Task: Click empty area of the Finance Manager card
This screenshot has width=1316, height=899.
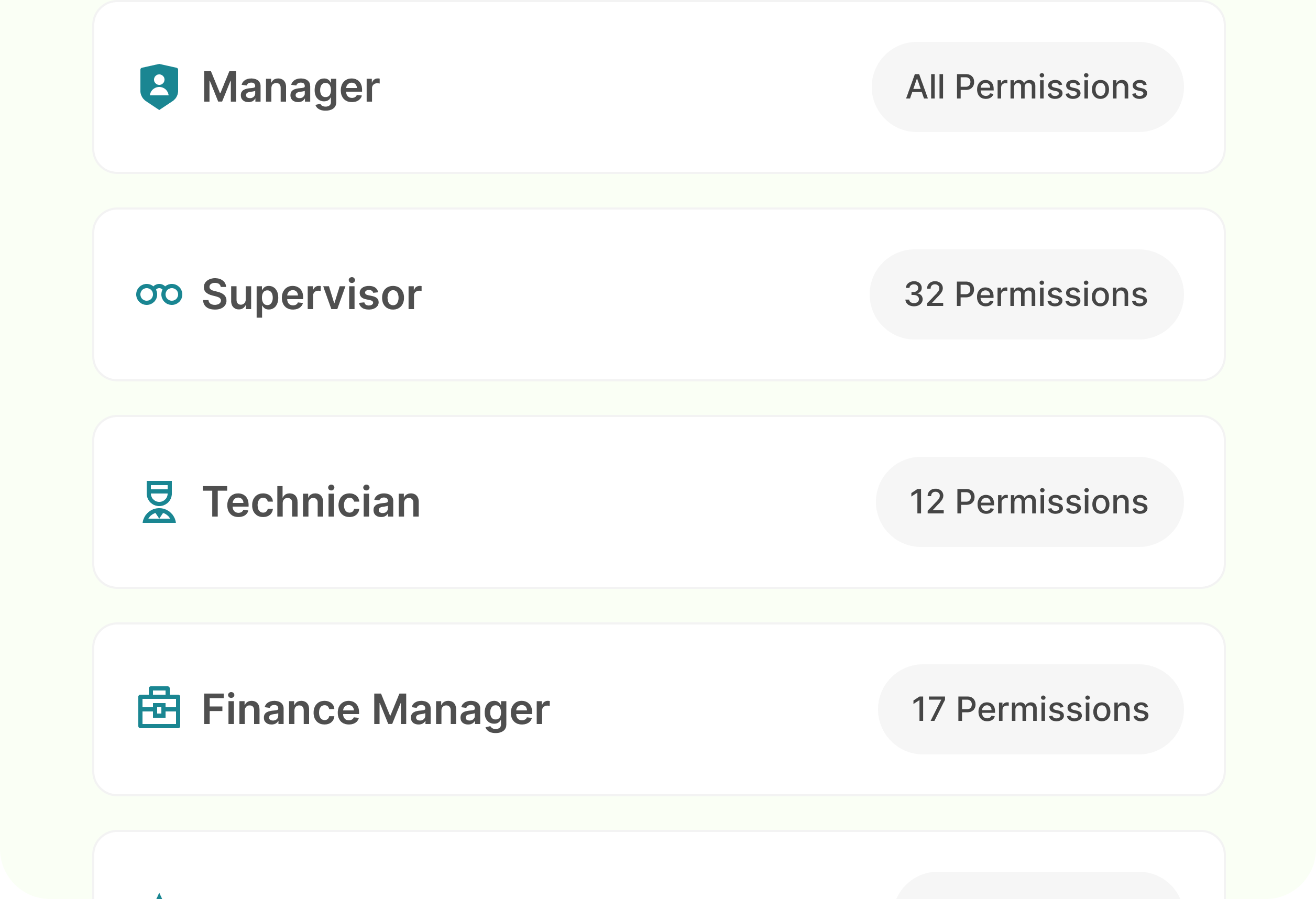Action: point(708,709)
